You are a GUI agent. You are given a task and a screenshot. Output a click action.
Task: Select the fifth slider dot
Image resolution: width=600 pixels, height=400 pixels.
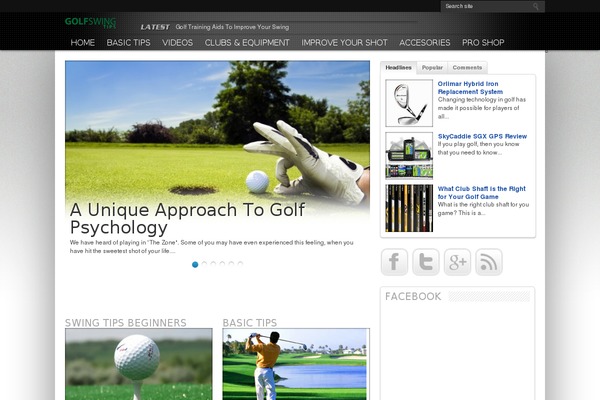[x=231, y=264]
